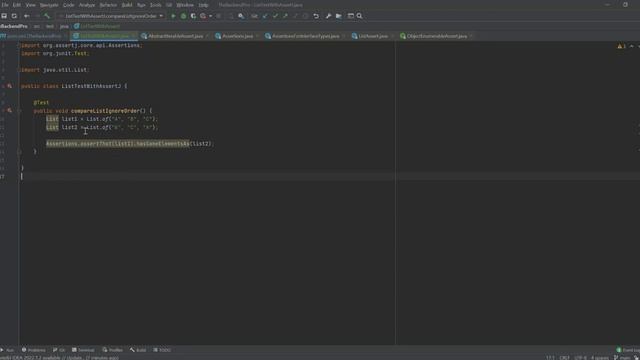Switch to the Assertions.java tab
This screenshot has width=640, height=360.
pyautogui.click(x=237, y=36)
